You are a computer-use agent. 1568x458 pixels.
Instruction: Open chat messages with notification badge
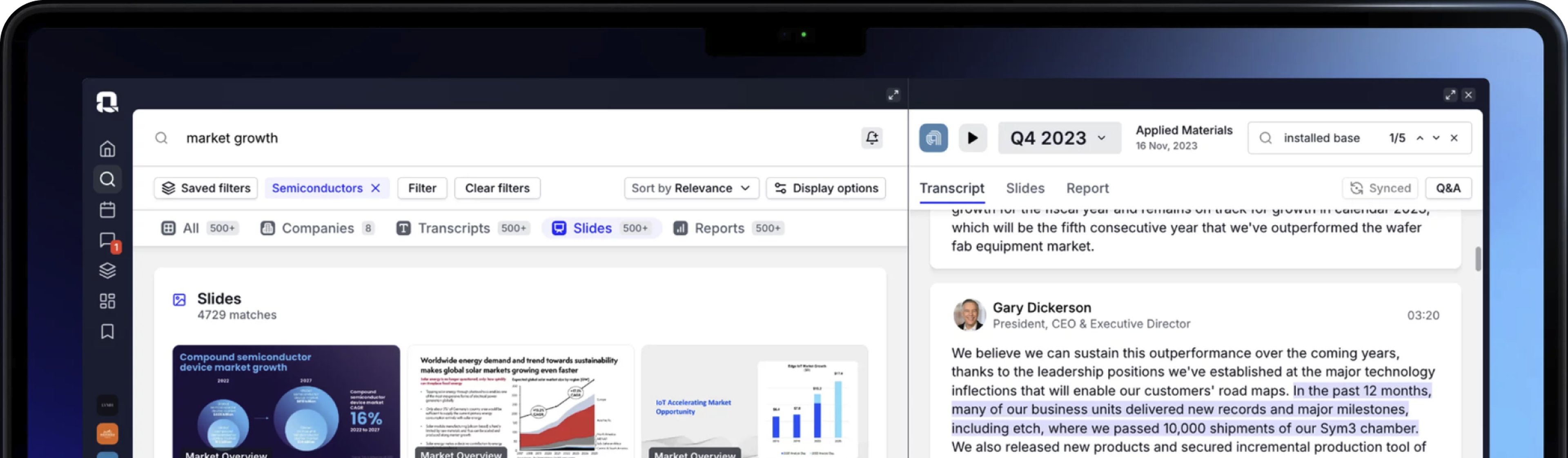(108, 241)
